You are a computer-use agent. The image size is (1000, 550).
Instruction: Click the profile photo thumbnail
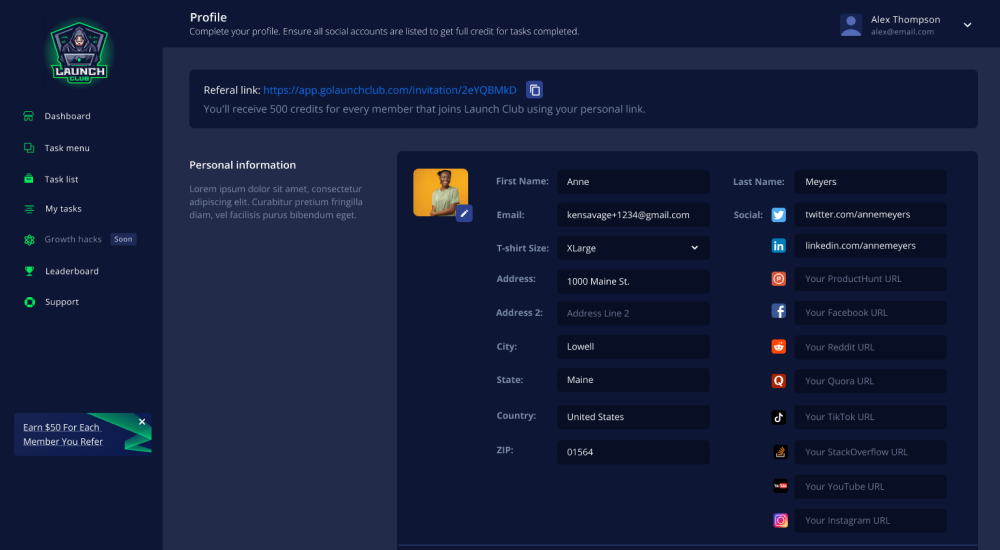point(440,192)
